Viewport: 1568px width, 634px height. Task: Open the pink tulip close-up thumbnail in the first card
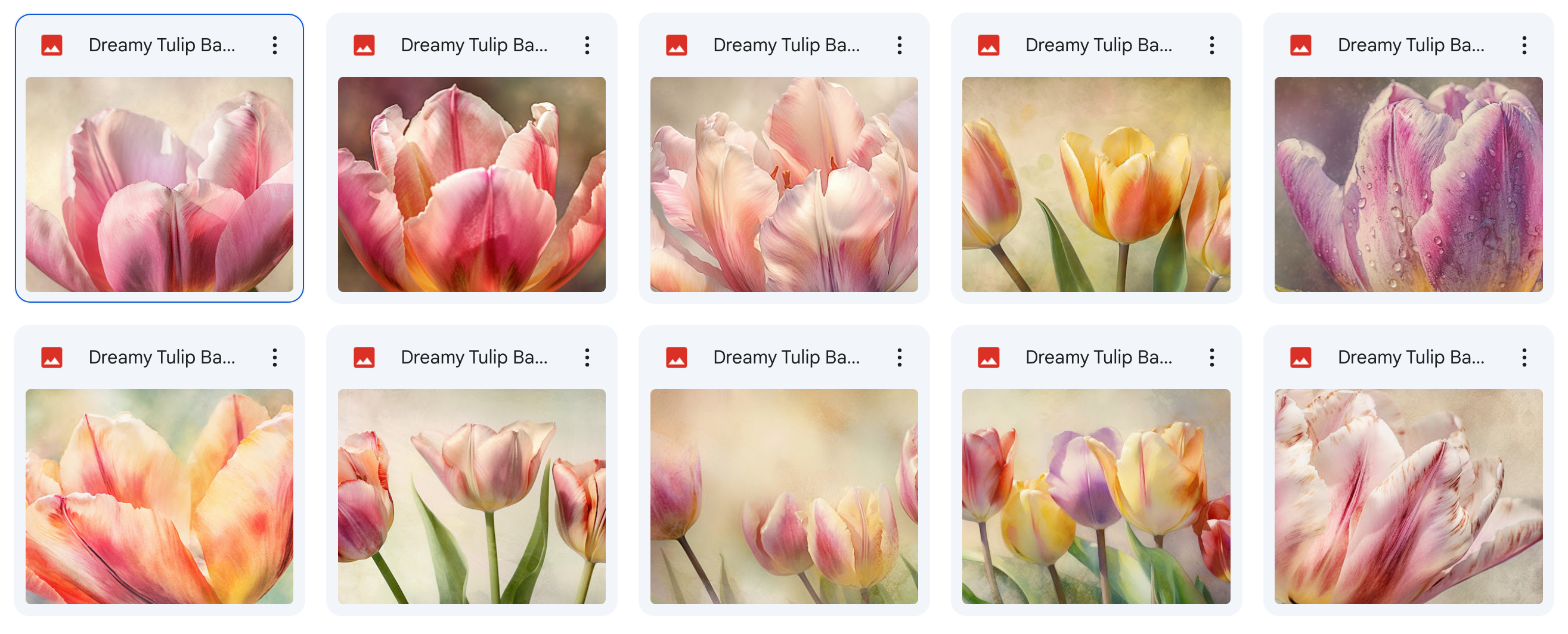click(159, 184)
